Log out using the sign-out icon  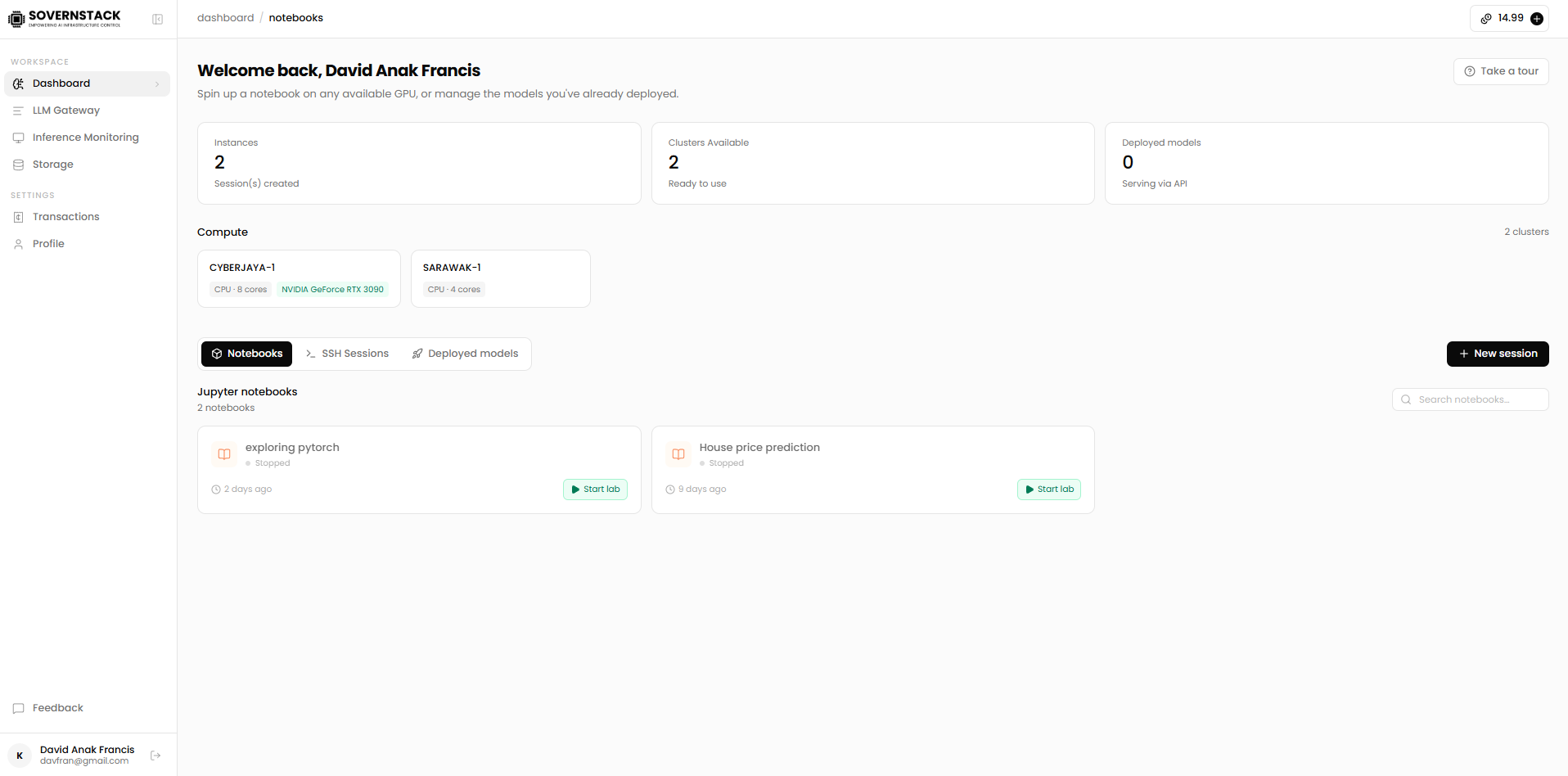coord(155,756)
